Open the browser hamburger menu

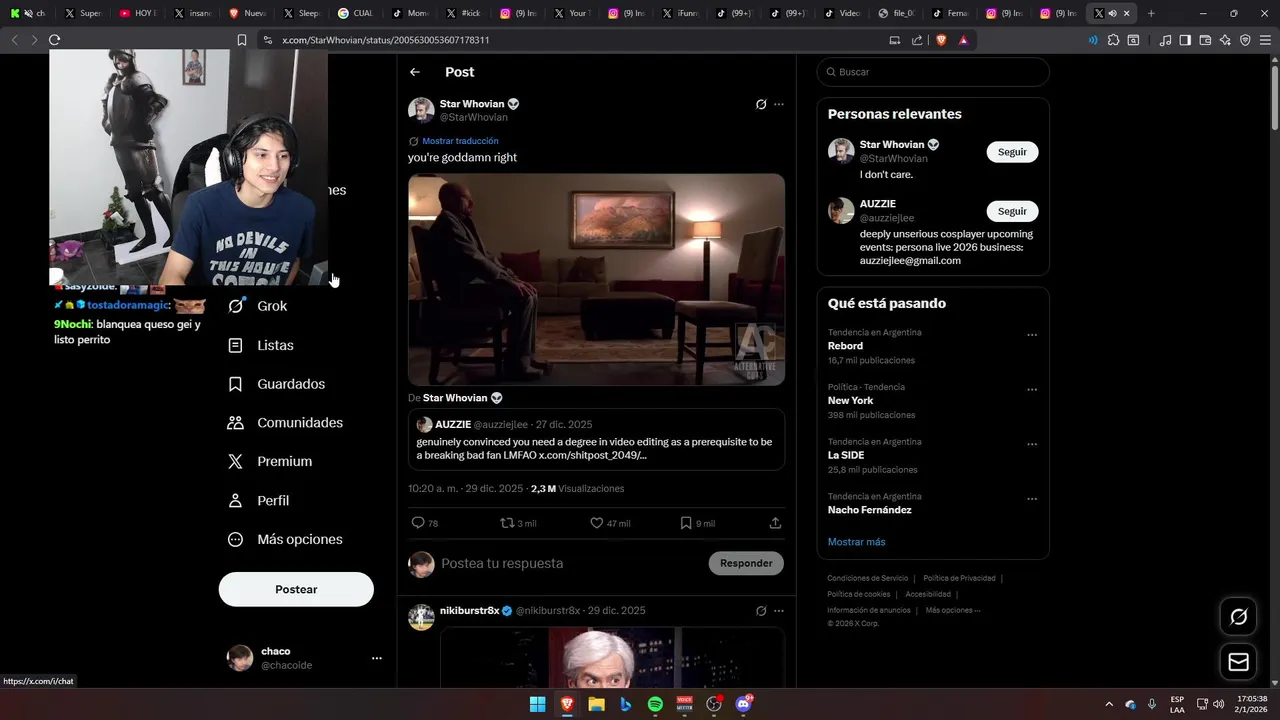click(x=1265, y=40)
